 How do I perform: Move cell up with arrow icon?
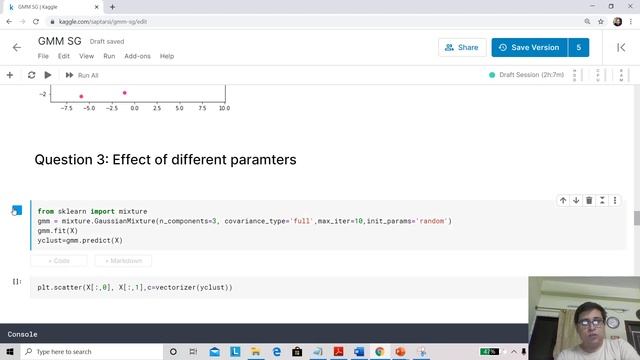point(563,200)
